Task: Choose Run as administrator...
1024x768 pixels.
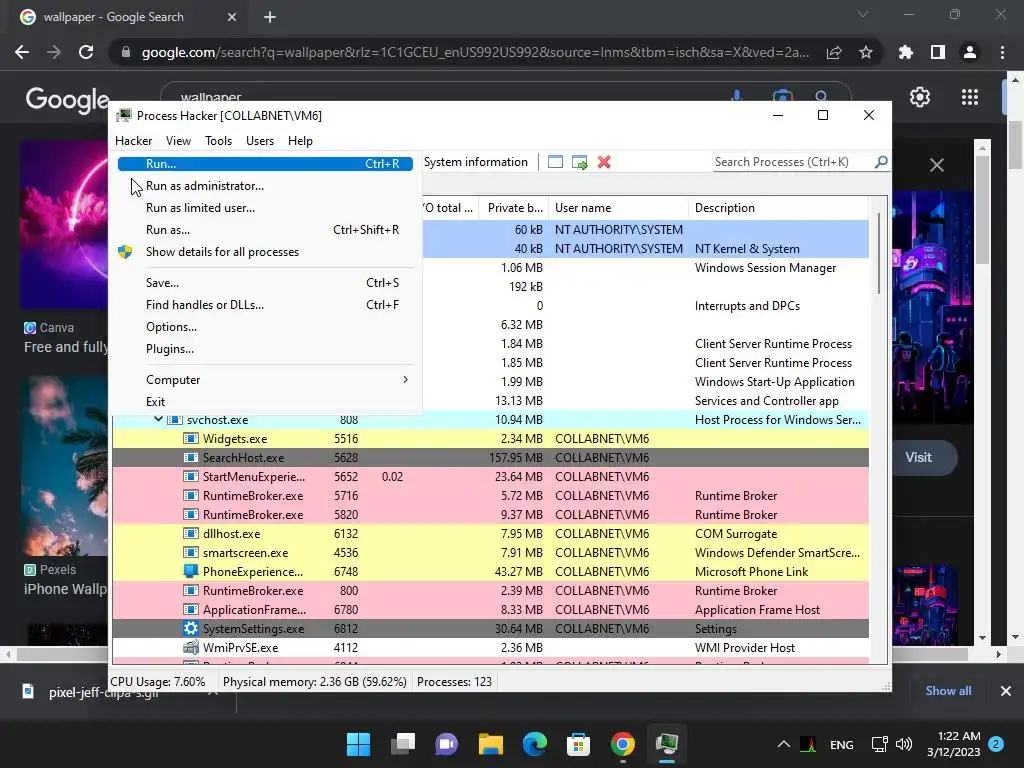Action: click(x=265, y=186)
